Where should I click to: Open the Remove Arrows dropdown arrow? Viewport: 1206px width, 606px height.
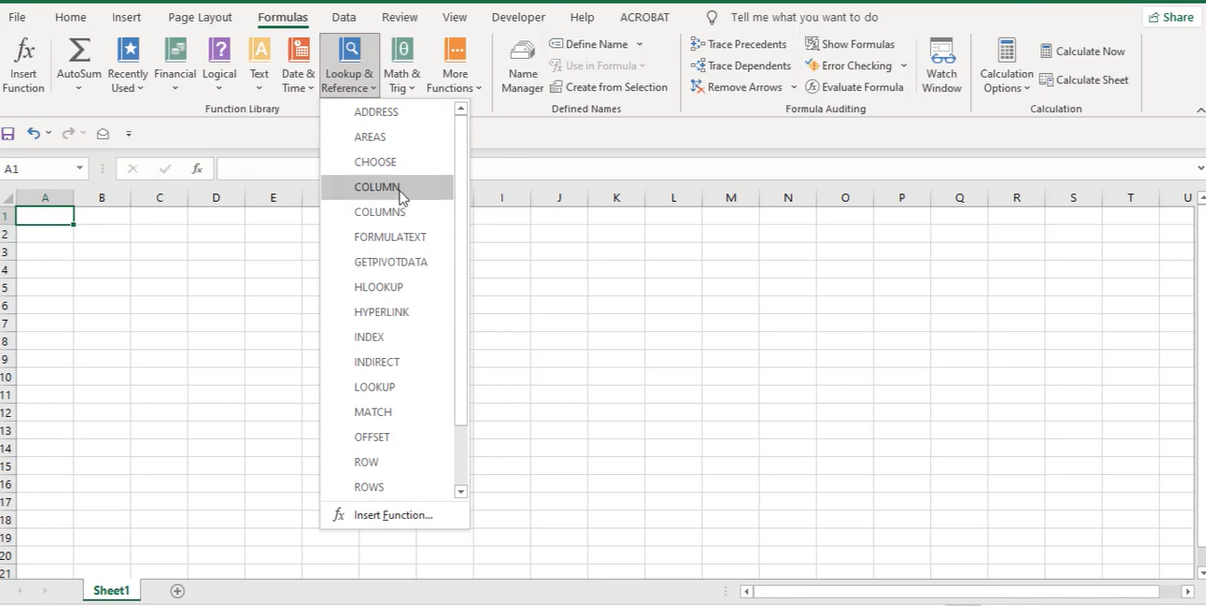(794, 87)
